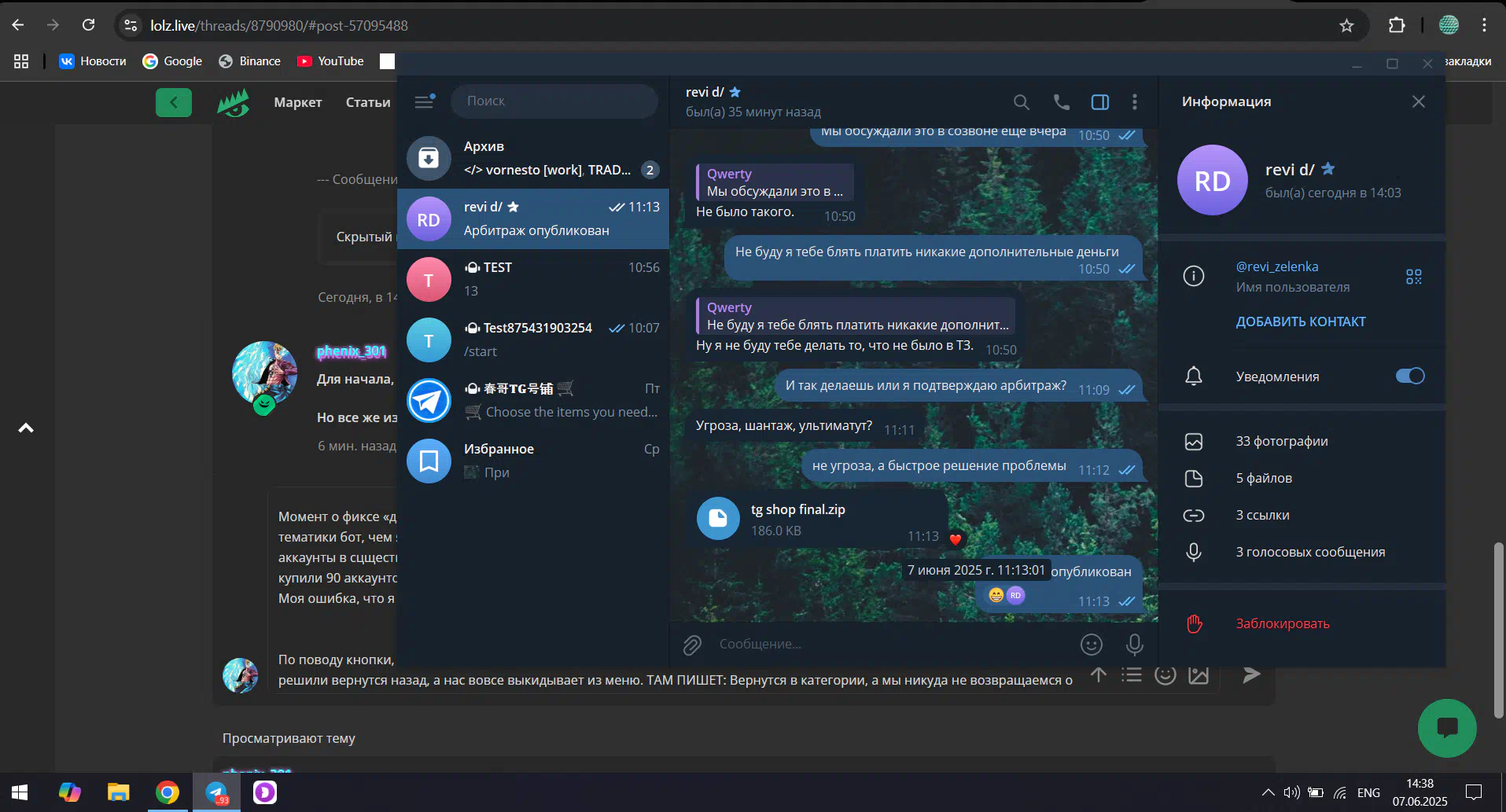Open Google bookmark
This screenshot has width=1506, height=812.
pyautogui.click(x=172, y=61)
